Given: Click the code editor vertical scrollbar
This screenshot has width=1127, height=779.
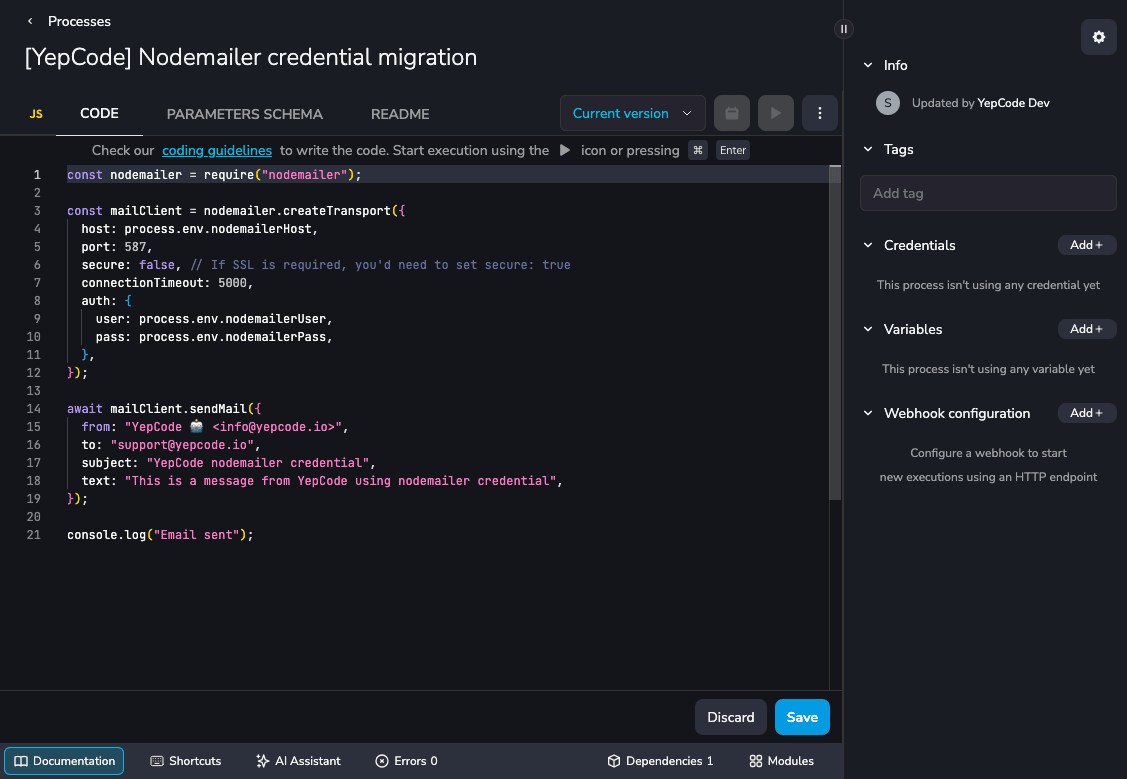Looking at the screenshot, I should 834,333.
